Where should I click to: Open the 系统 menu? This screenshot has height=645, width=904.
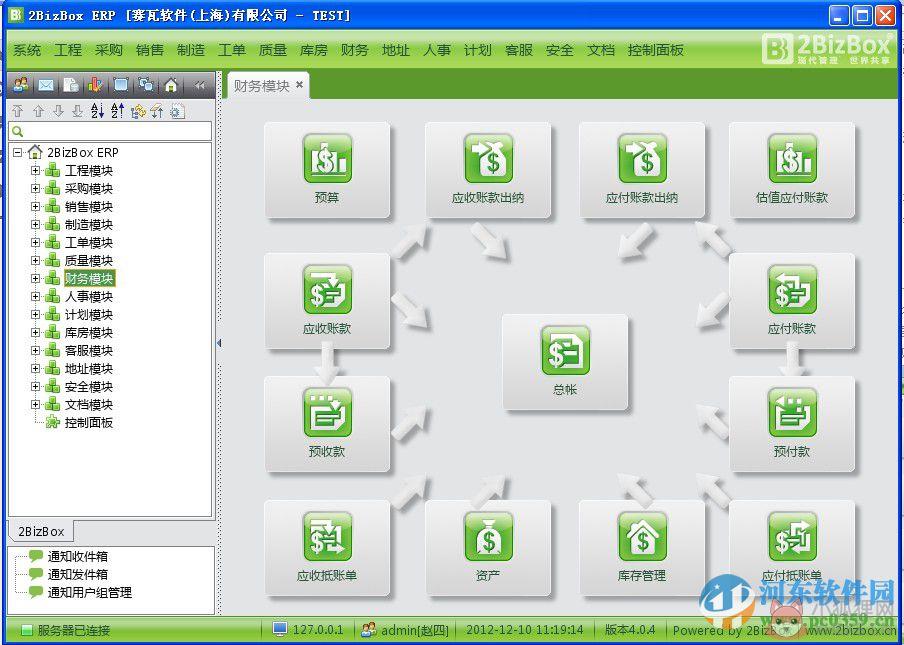point(27,50)
